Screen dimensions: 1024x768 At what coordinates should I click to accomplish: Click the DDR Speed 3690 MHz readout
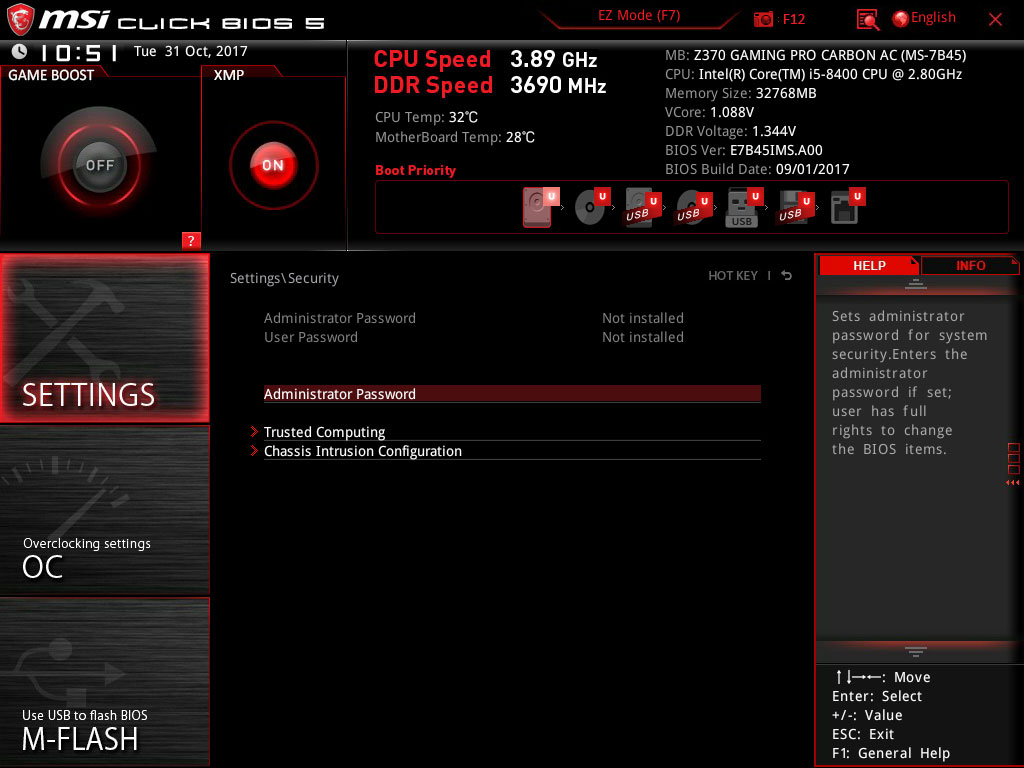[490, 85]
